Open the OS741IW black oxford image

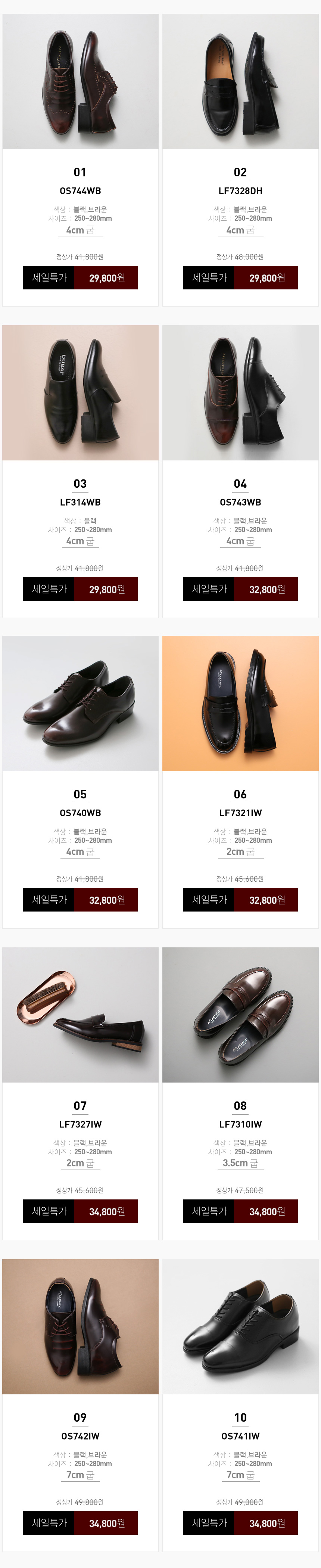pyautogui.click(x=240, y=1326)
